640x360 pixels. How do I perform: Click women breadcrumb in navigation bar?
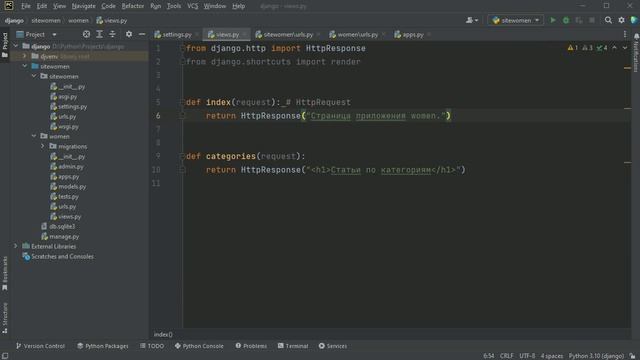pos(78,20)
